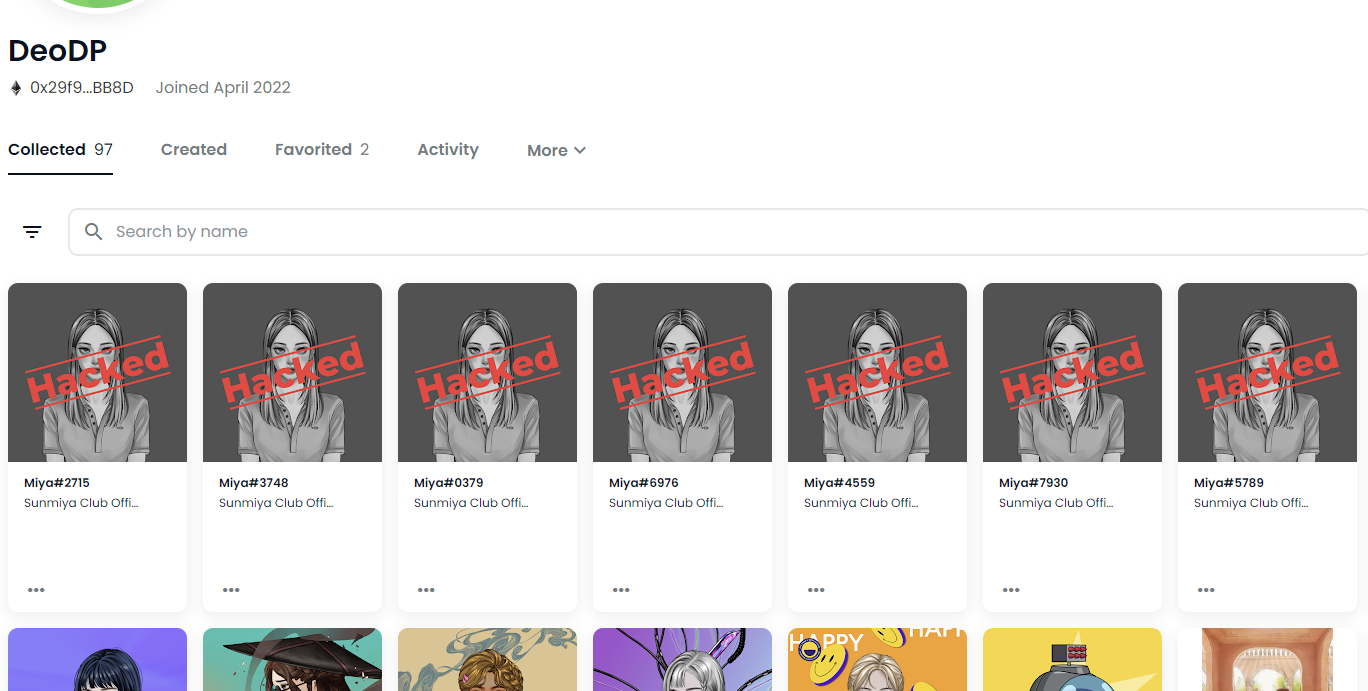
Task: Open the terracotta archway NFT thumbnail
Action: coord(1267,659)
